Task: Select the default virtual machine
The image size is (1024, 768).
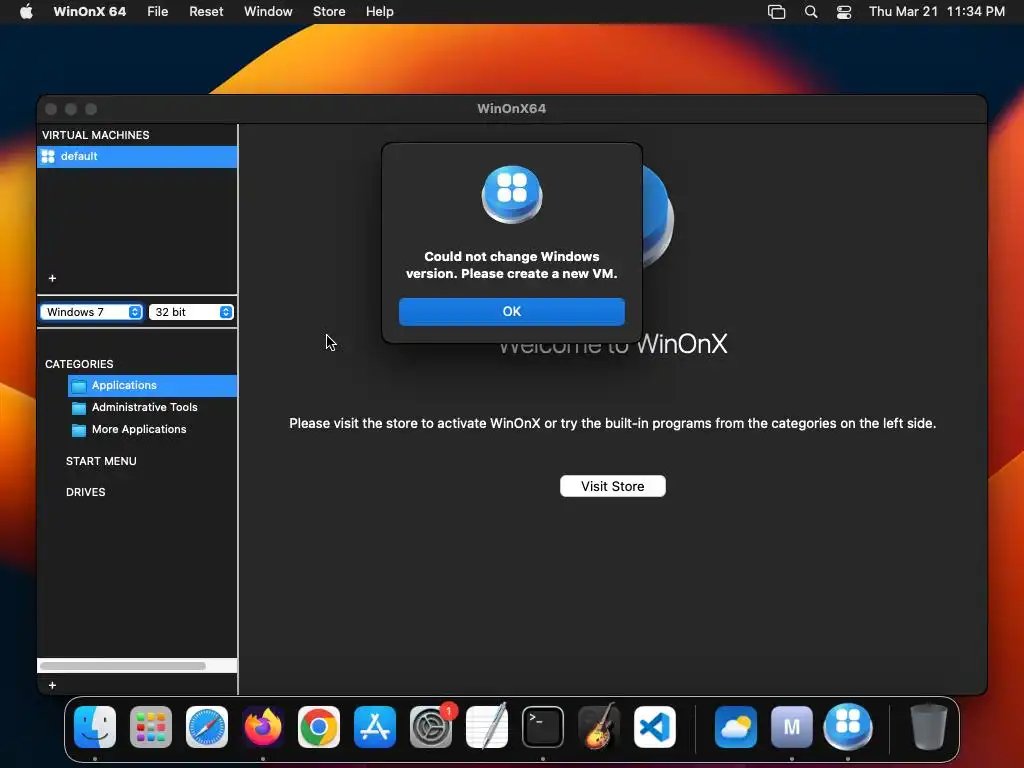Action: pyautogui.click(x=137, y=157)
